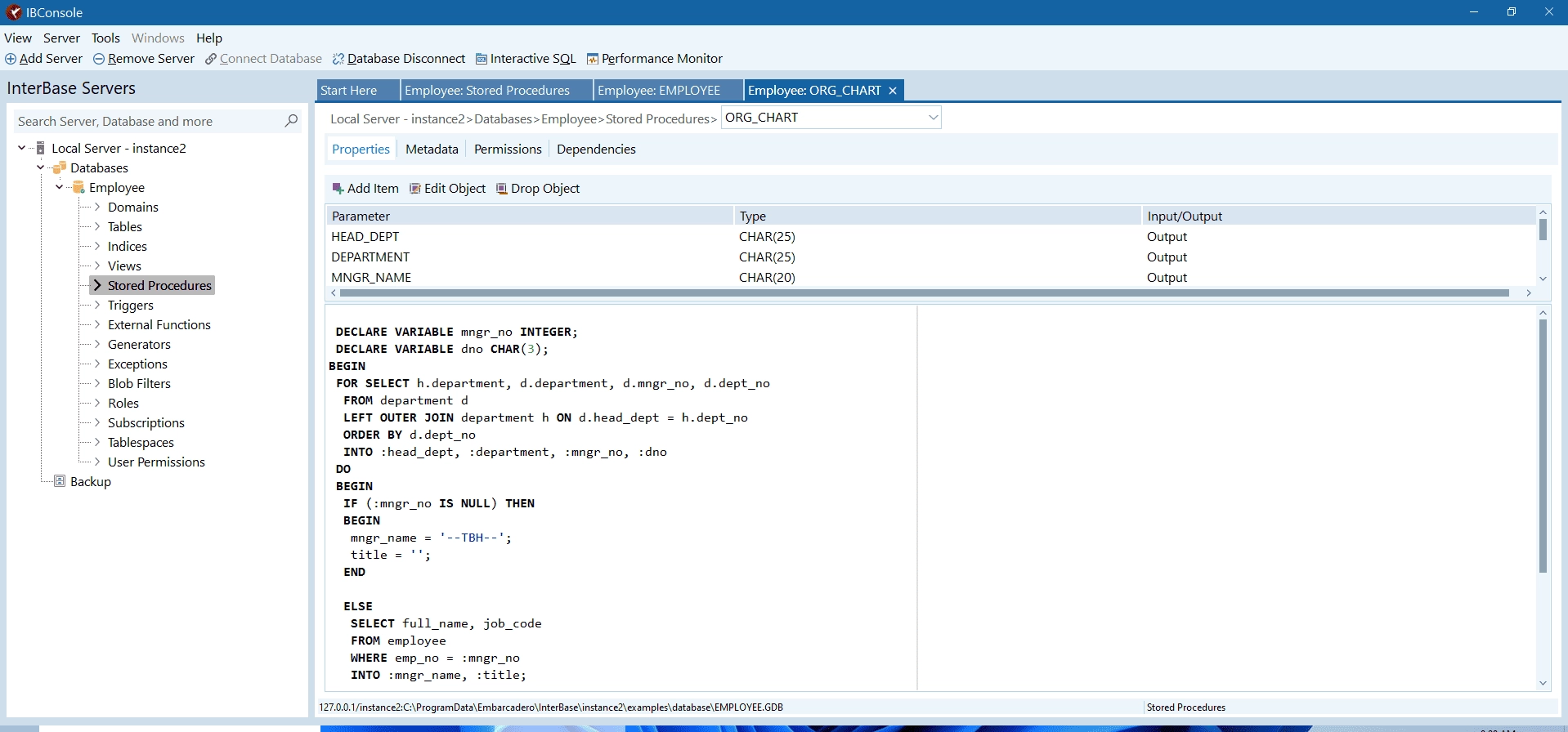Expand the Triggers tree node
The width and height of the screenshot is (1568, 732).
(97, 305)
